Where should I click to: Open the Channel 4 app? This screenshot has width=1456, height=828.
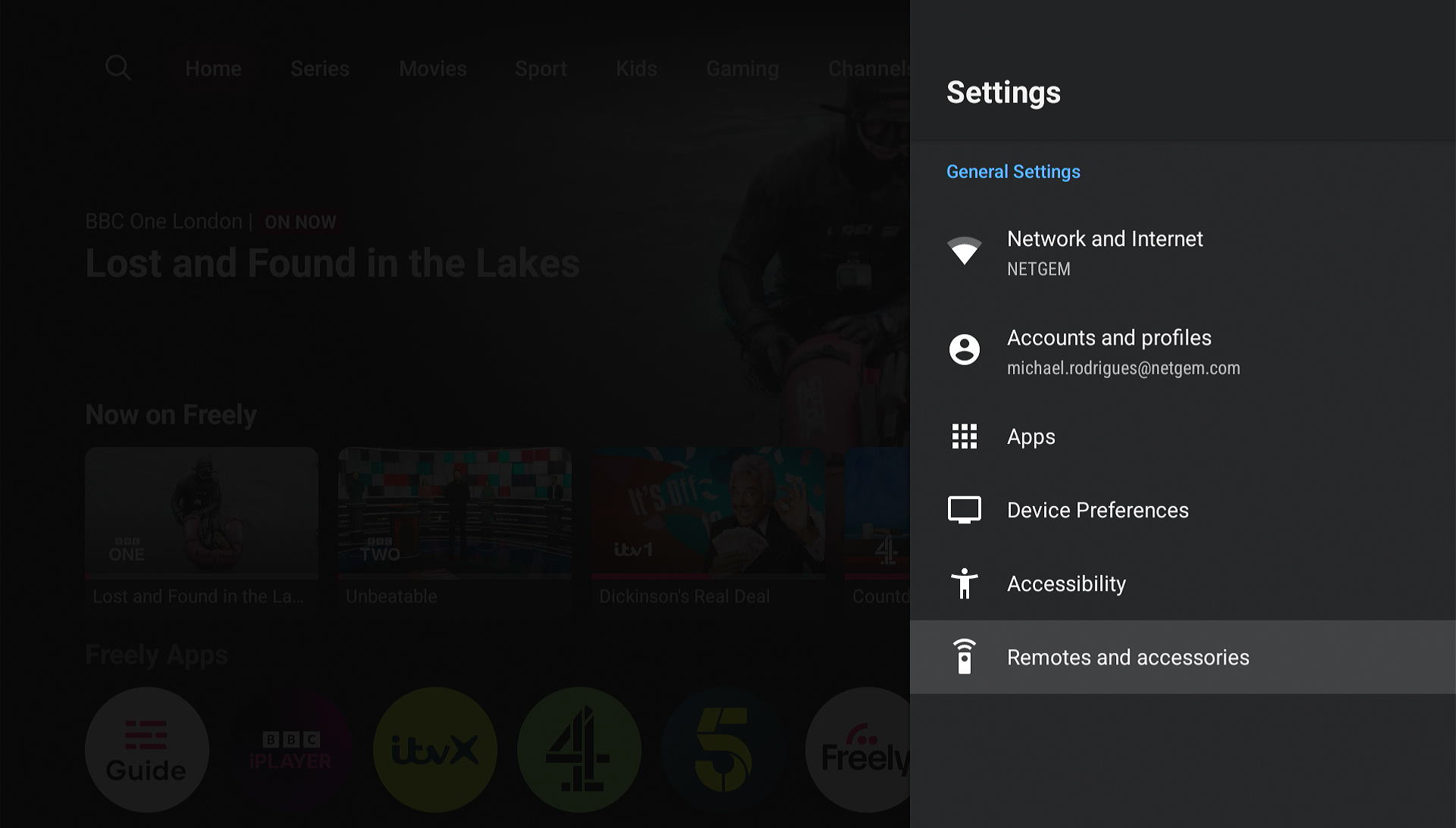tap(579, 750)
